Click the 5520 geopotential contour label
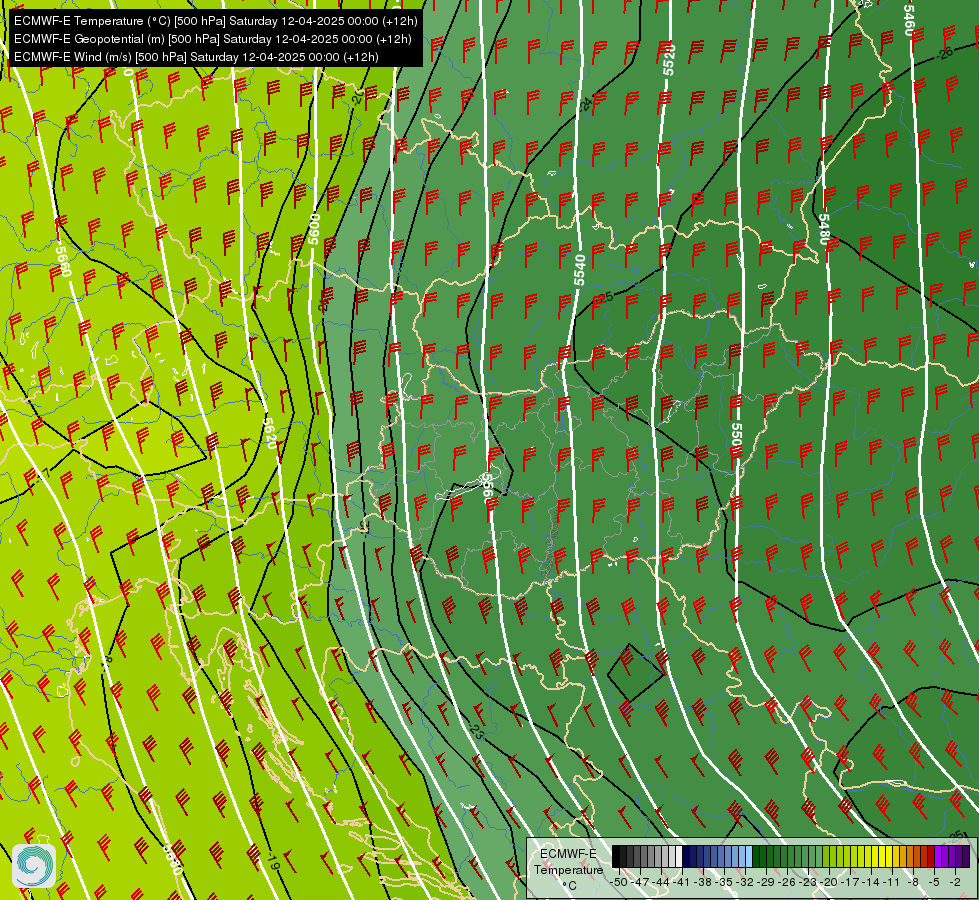The height and width of the screenshot is (900, 979). [669, 60]
